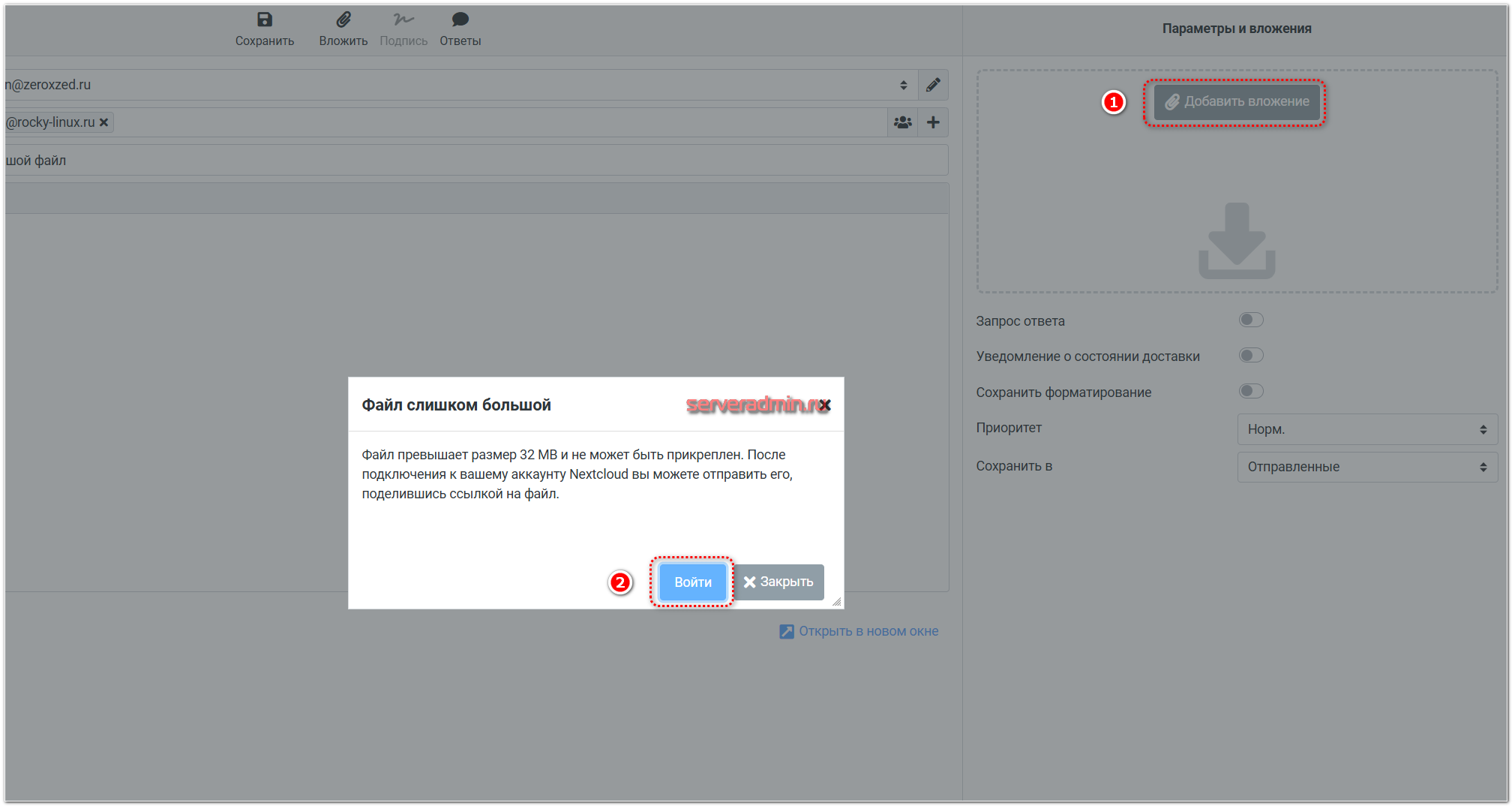Click the Сохранить floppy disk icon
Viewport: 1512px width, 806px height.
264,20
